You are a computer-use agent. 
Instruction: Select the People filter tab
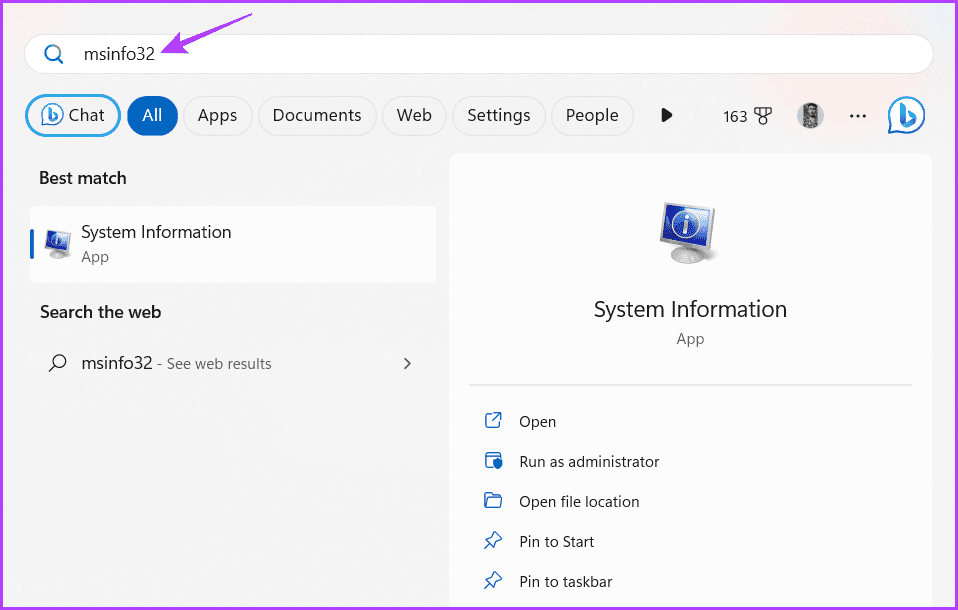pos(592,116)
